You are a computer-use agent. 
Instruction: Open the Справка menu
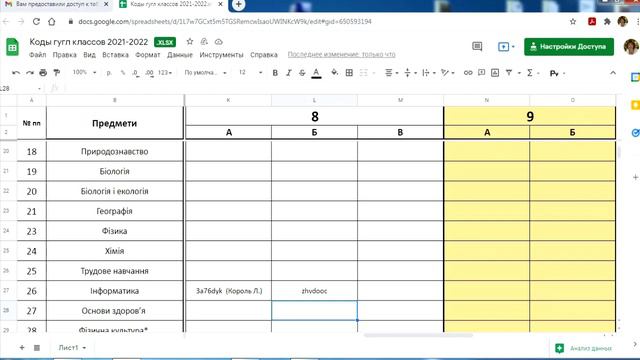(264, 55)
